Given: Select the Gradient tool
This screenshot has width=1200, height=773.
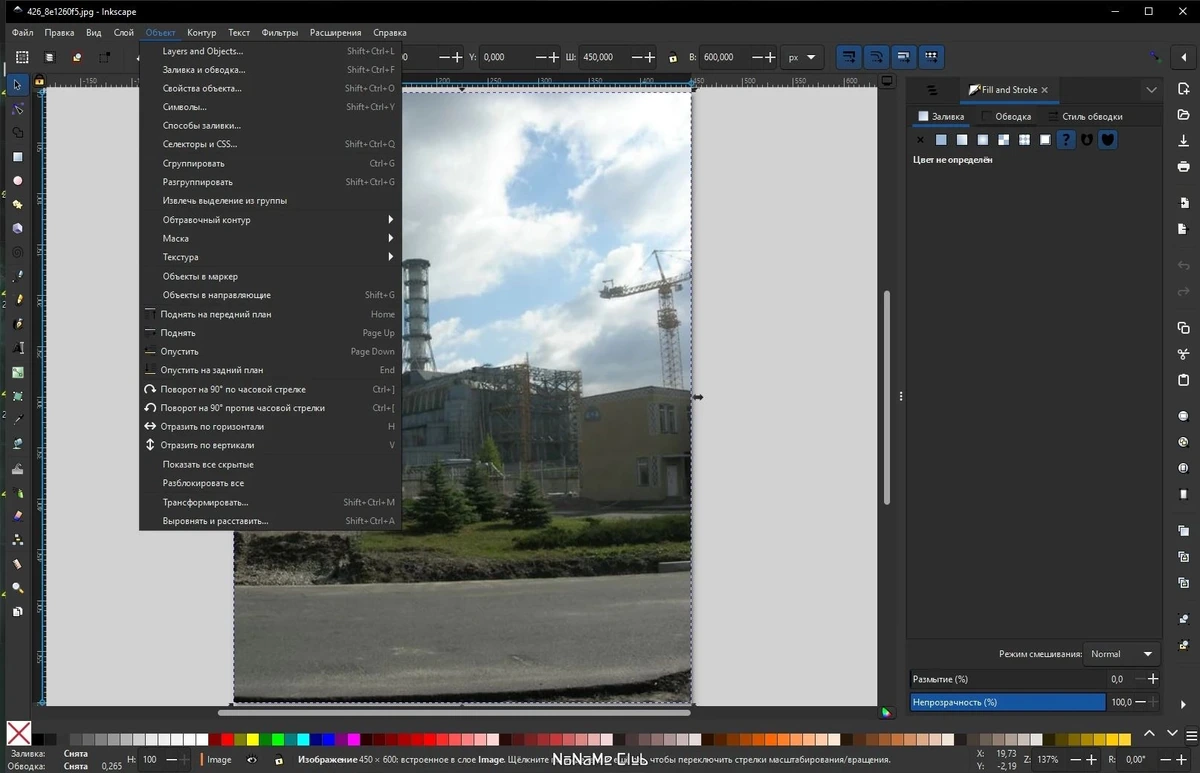Looking at the screenshot, I should point(18,372).
